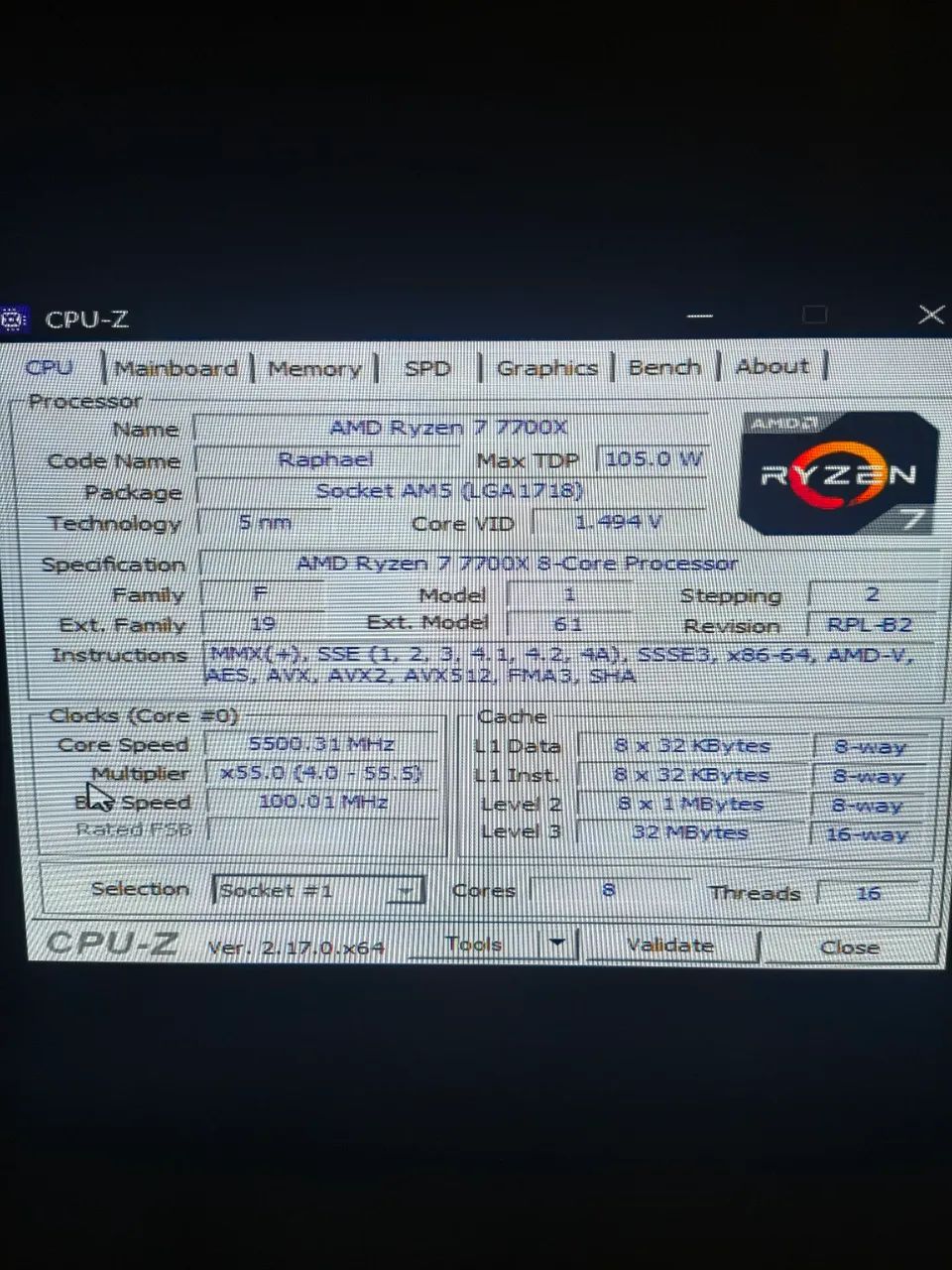This screenshot has height=1270, width=952.
Task: Click the Revision value RPL-B2
Action: [872, 625]
